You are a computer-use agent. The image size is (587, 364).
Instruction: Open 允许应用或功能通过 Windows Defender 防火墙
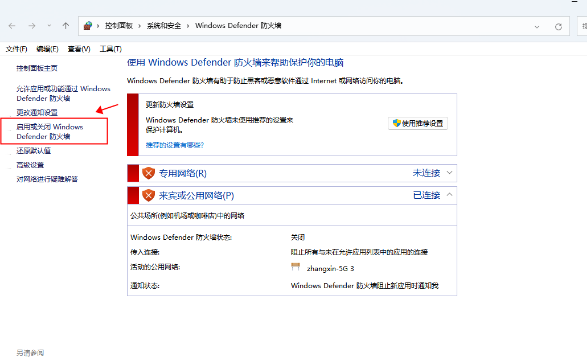[63, 94]
